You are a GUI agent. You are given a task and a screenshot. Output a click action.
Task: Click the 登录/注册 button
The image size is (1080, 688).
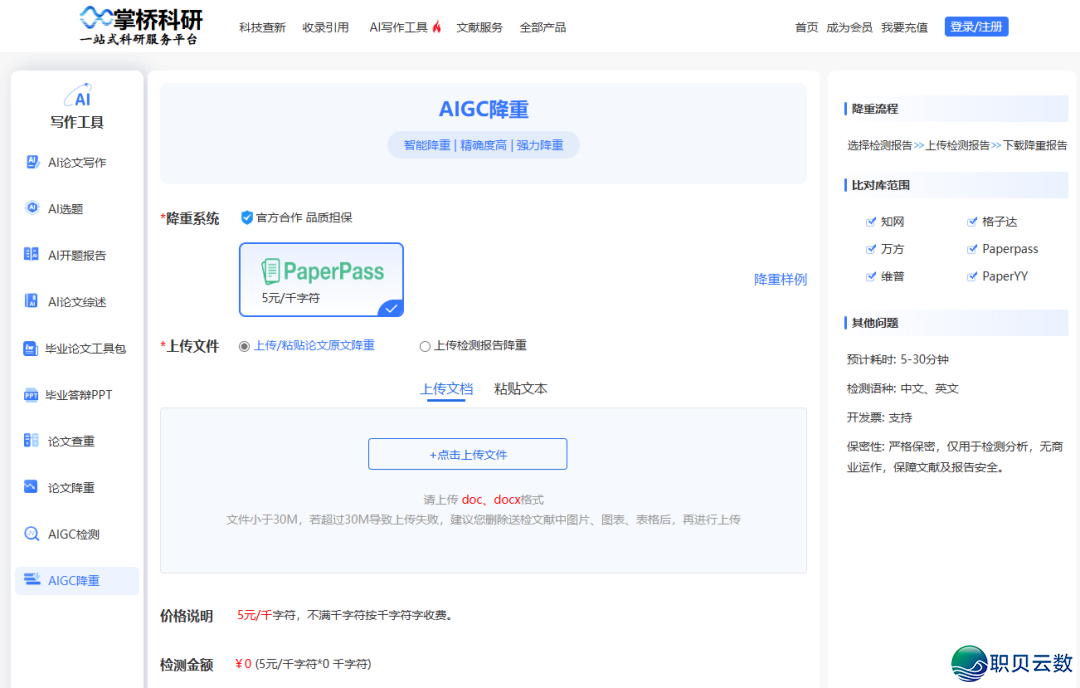coord(975,27)
